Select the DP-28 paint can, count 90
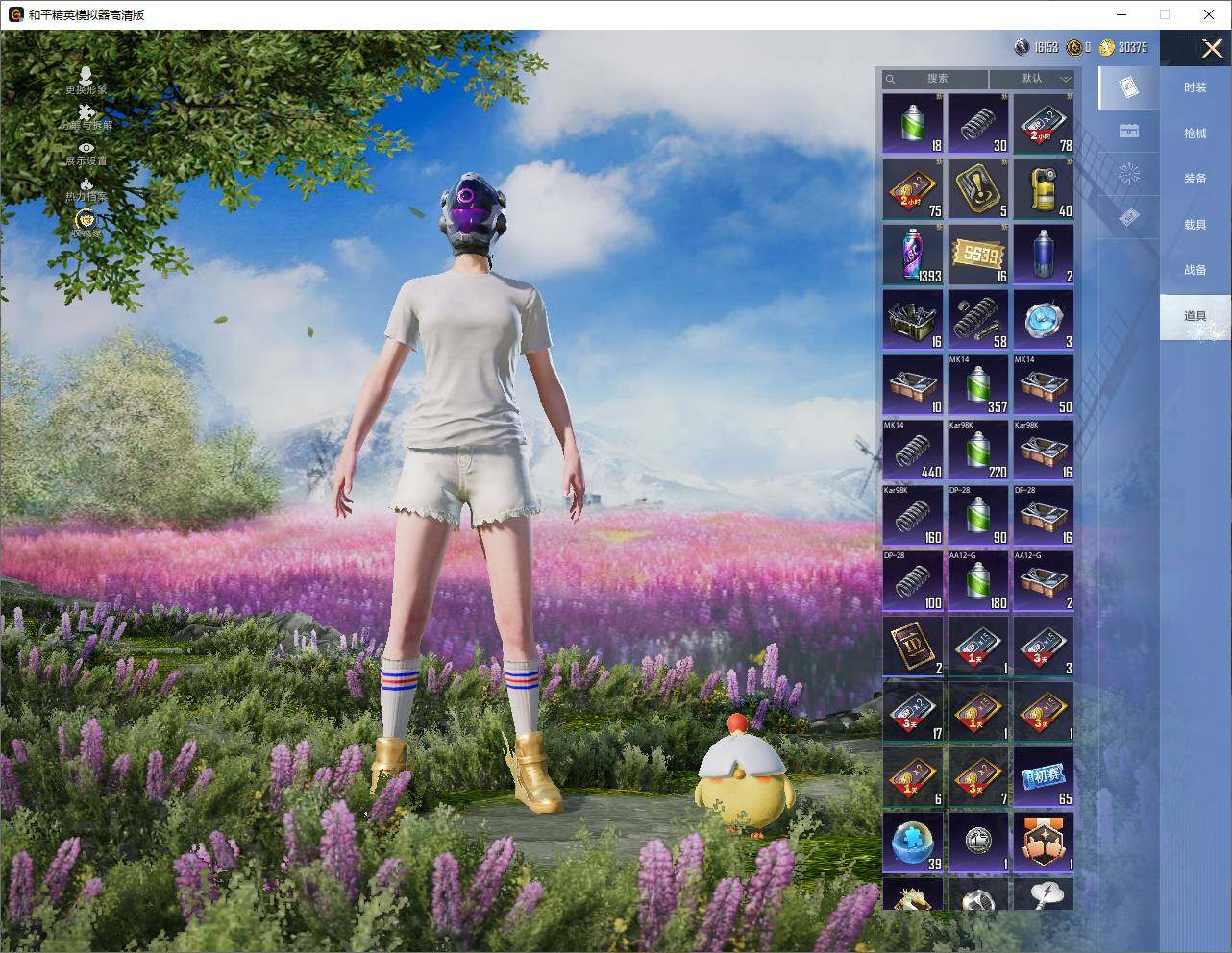The width and height of the screenshot is (1232, 953). pos(978,516)
